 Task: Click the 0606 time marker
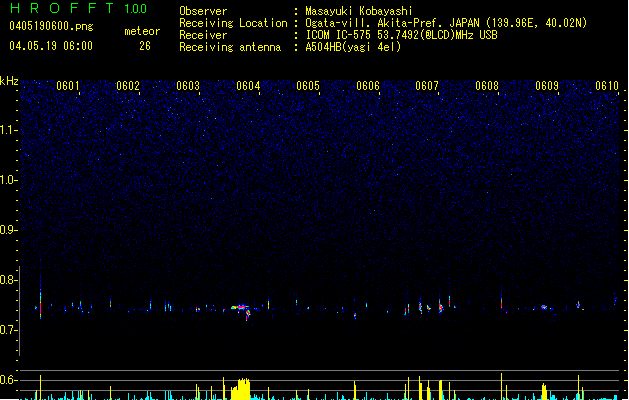368,86
